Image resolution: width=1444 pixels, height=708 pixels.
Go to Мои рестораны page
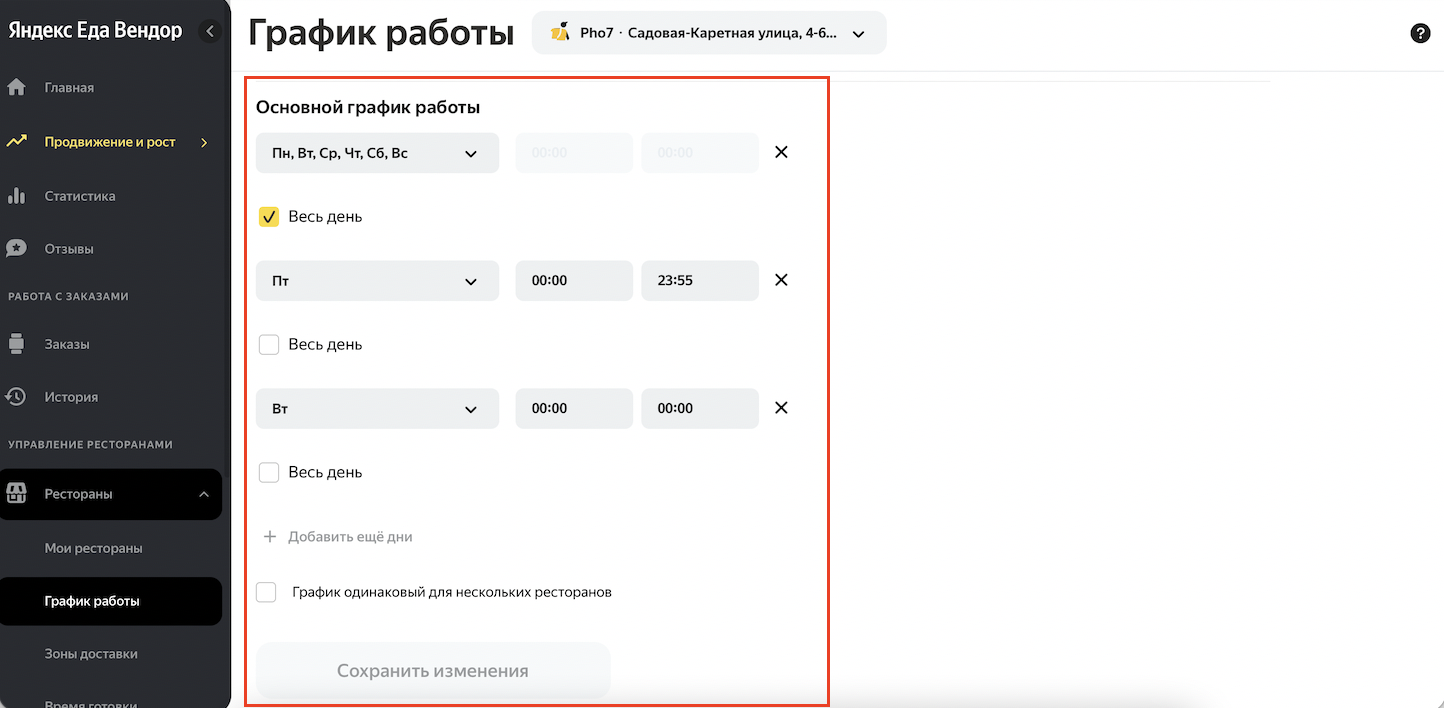93,548
